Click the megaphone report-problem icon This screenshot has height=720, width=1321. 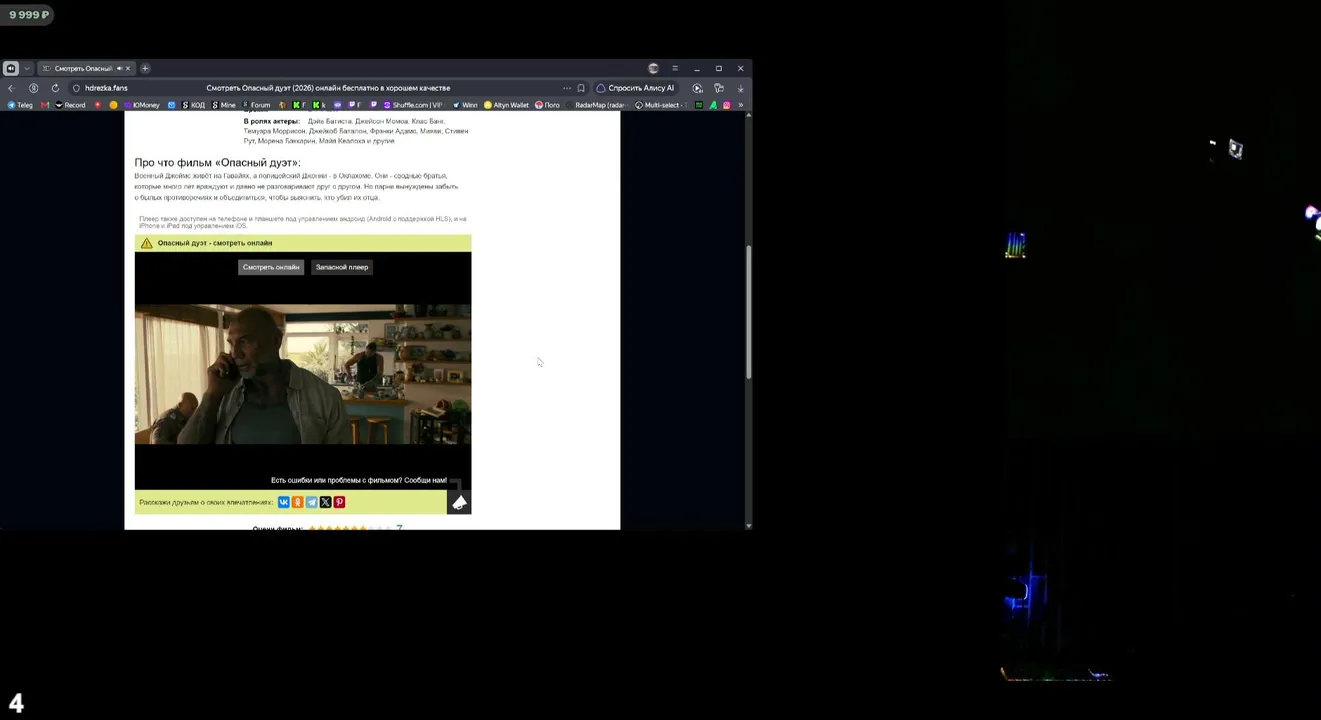pyautogui.click(x=459, y=502)
